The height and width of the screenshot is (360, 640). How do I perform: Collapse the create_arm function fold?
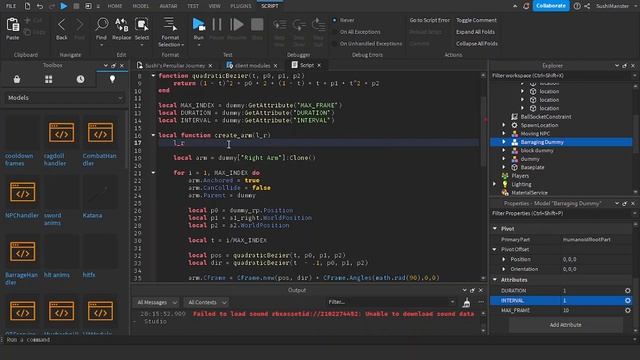pos(153,135)
